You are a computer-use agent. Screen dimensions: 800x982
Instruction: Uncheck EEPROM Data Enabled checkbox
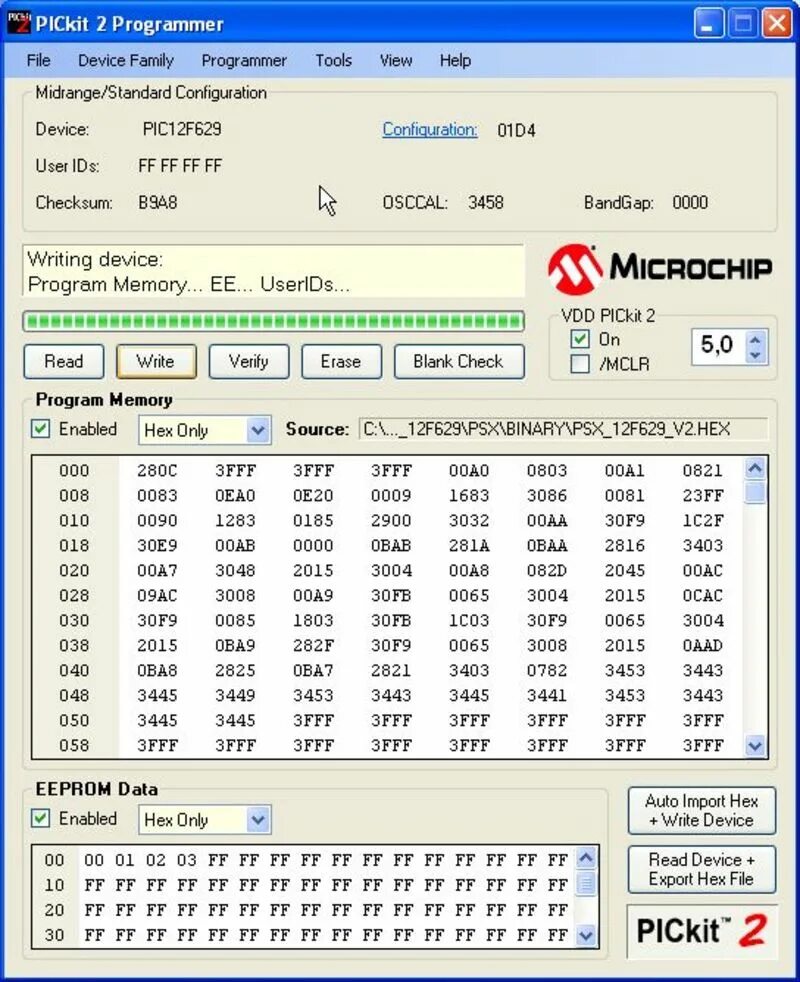tap(41, 819)
